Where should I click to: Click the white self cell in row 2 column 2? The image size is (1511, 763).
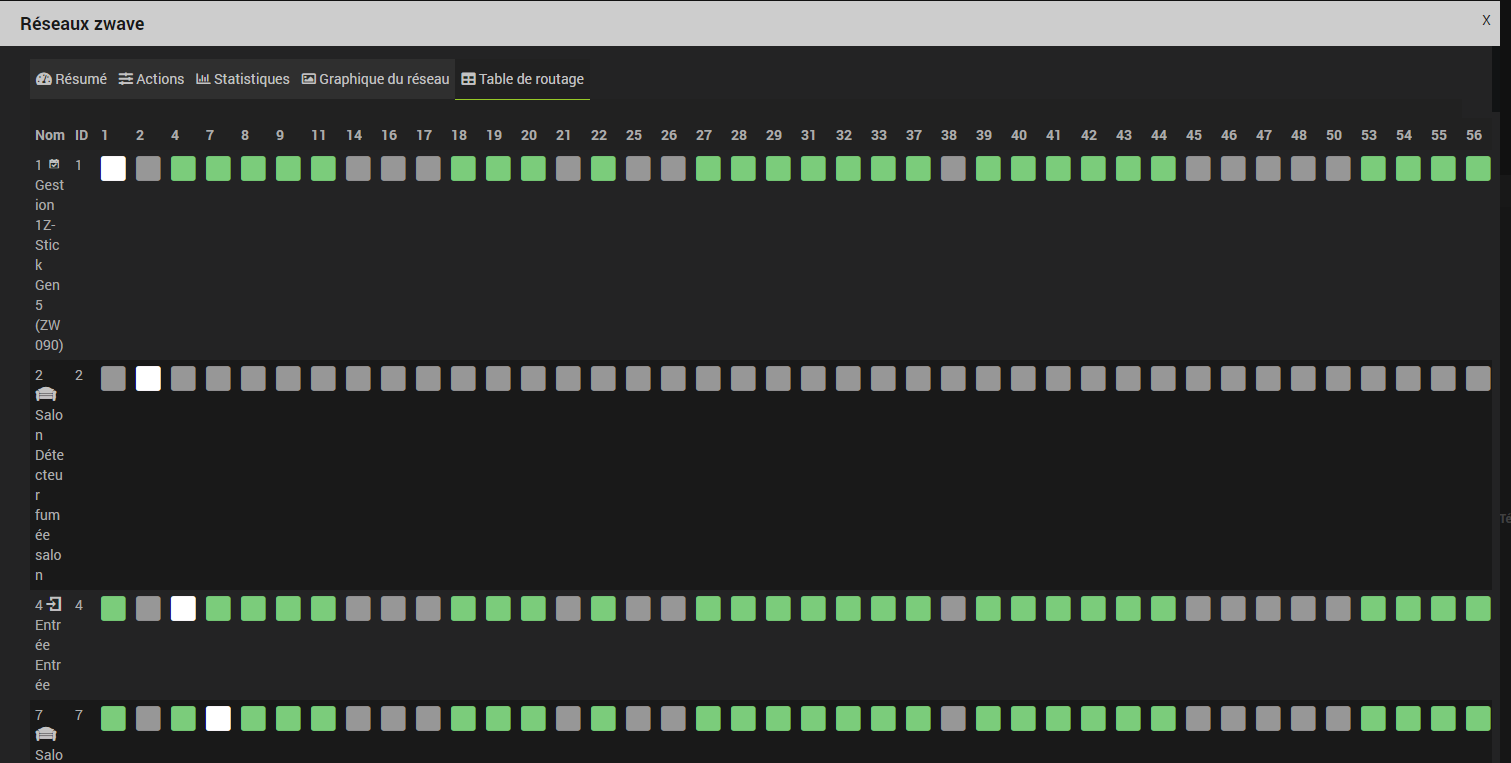pyautogui.click(x=148, y=378)
